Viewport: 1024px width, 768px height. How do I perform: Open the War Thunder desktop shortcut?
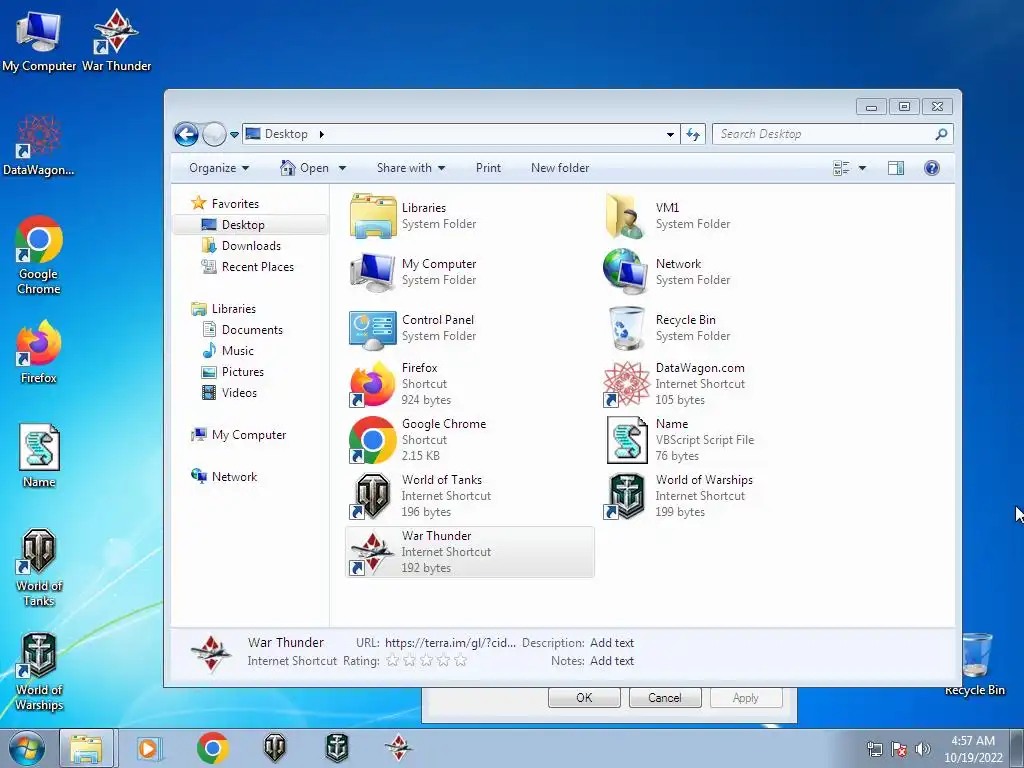pos(116,40)
